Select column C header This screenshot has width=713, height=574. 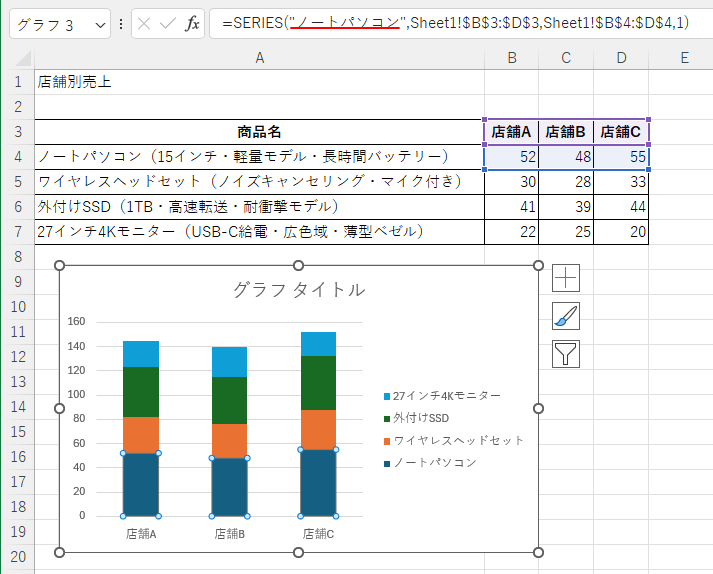click(x=566, y=58)
